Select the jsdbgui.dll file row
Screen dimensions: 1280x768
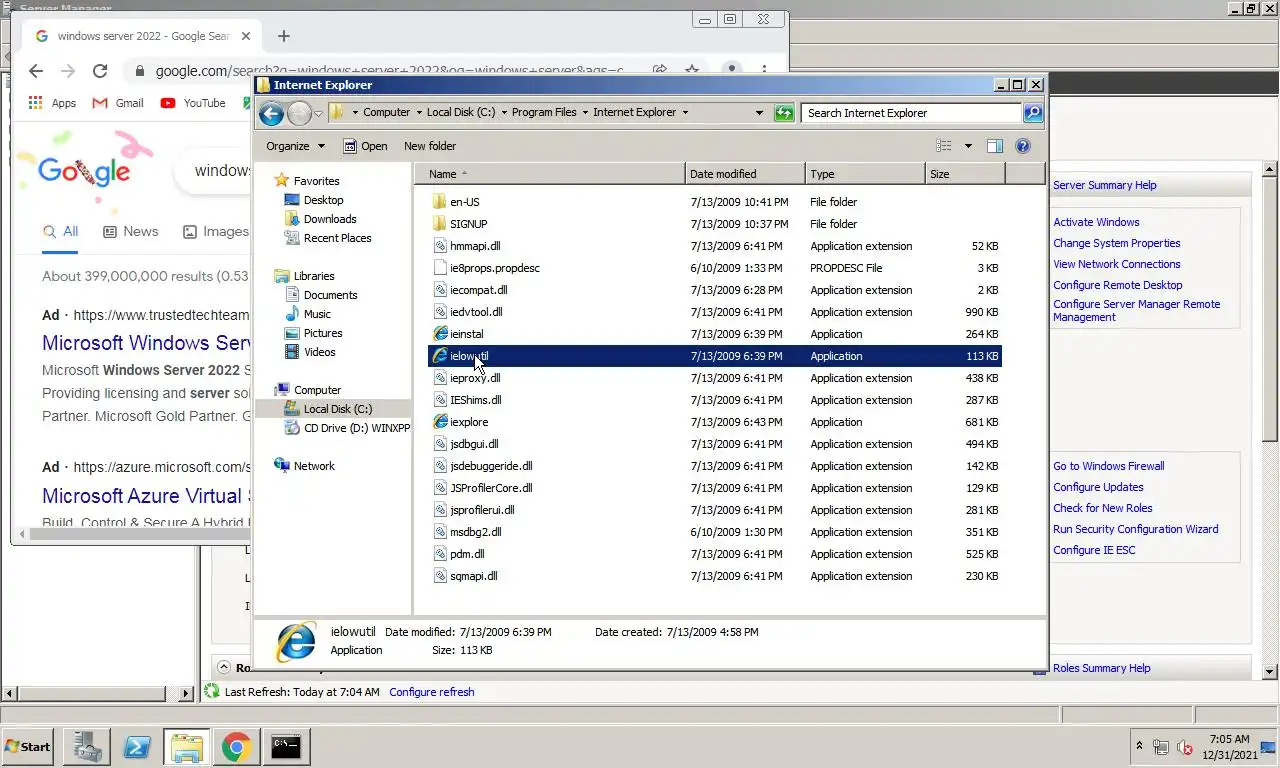pos(715,444)
